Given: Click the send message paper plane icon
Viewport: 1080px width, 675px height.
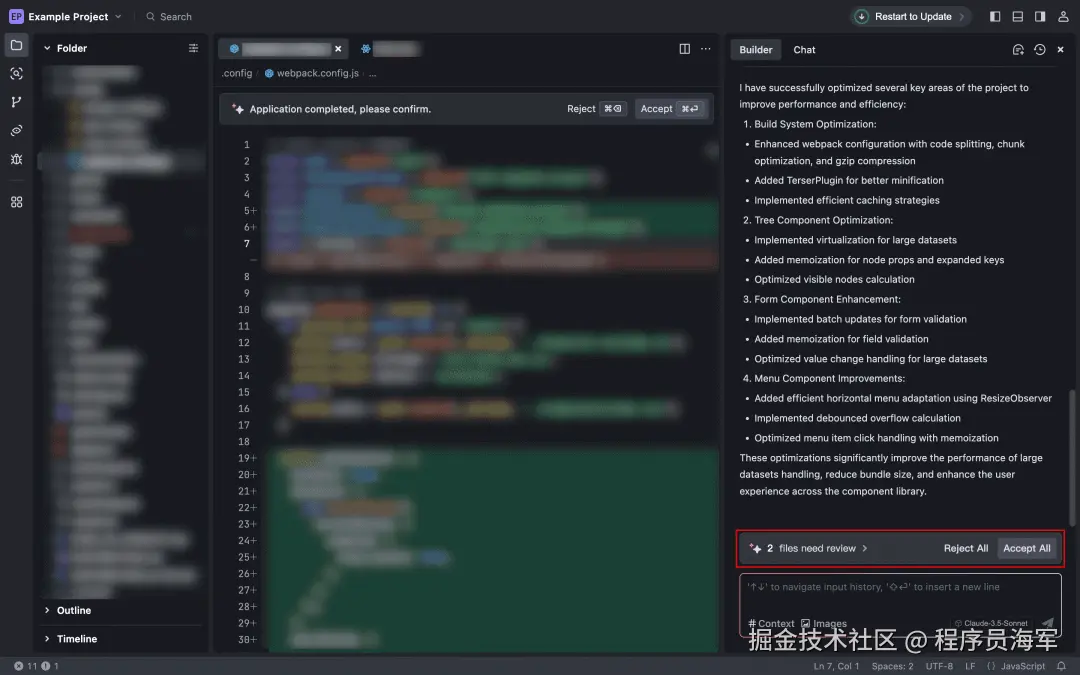Looking at the screenshot, I should 1048,623.
